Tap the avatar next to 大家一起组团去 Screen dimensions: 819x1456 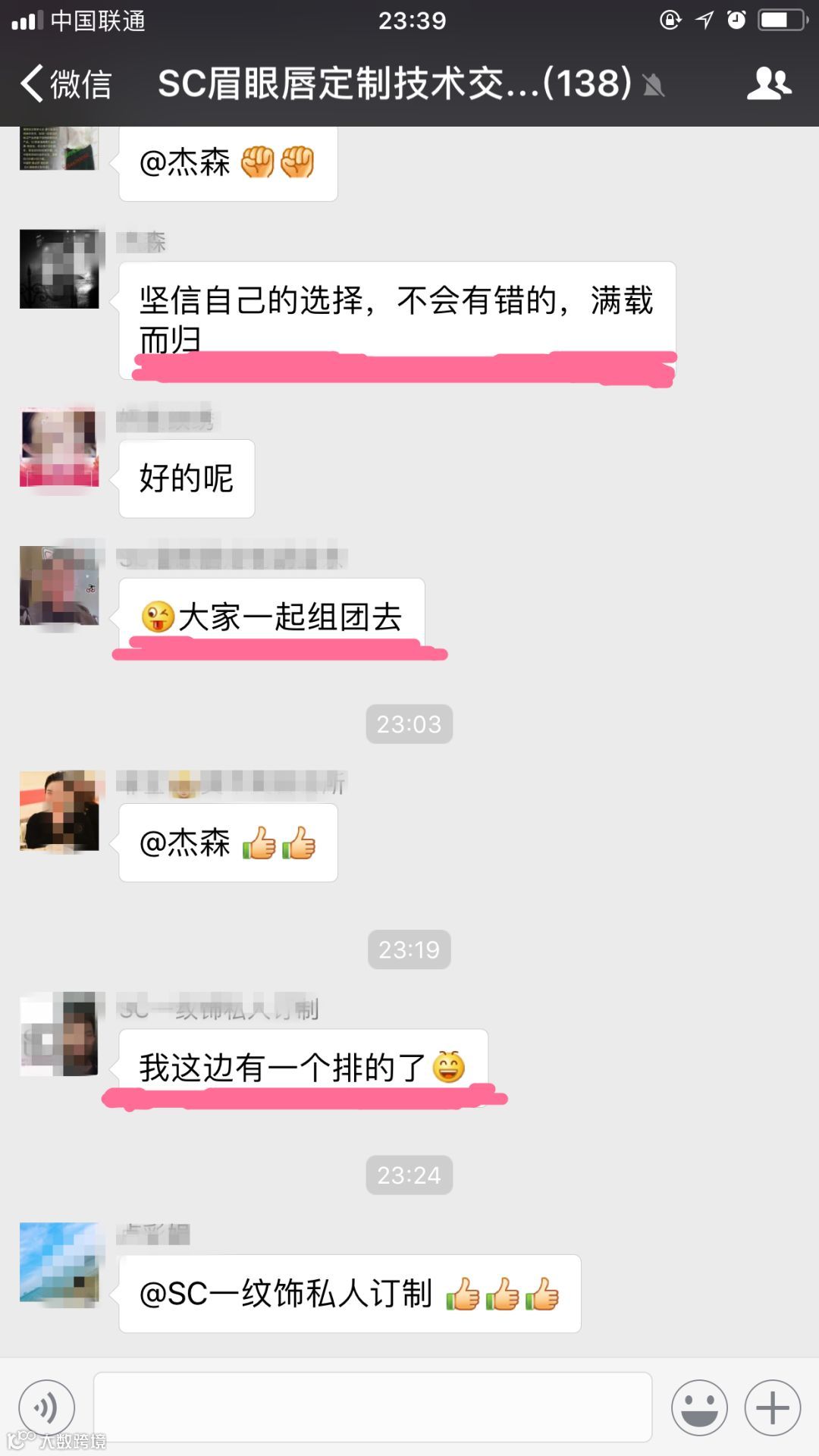[x=59, y=585]
